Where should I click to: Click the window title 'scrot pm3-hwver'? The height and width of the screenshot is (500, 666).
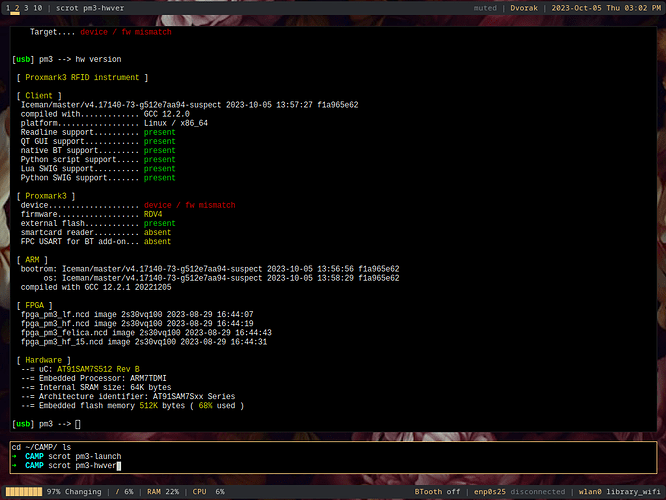point(90,8)
